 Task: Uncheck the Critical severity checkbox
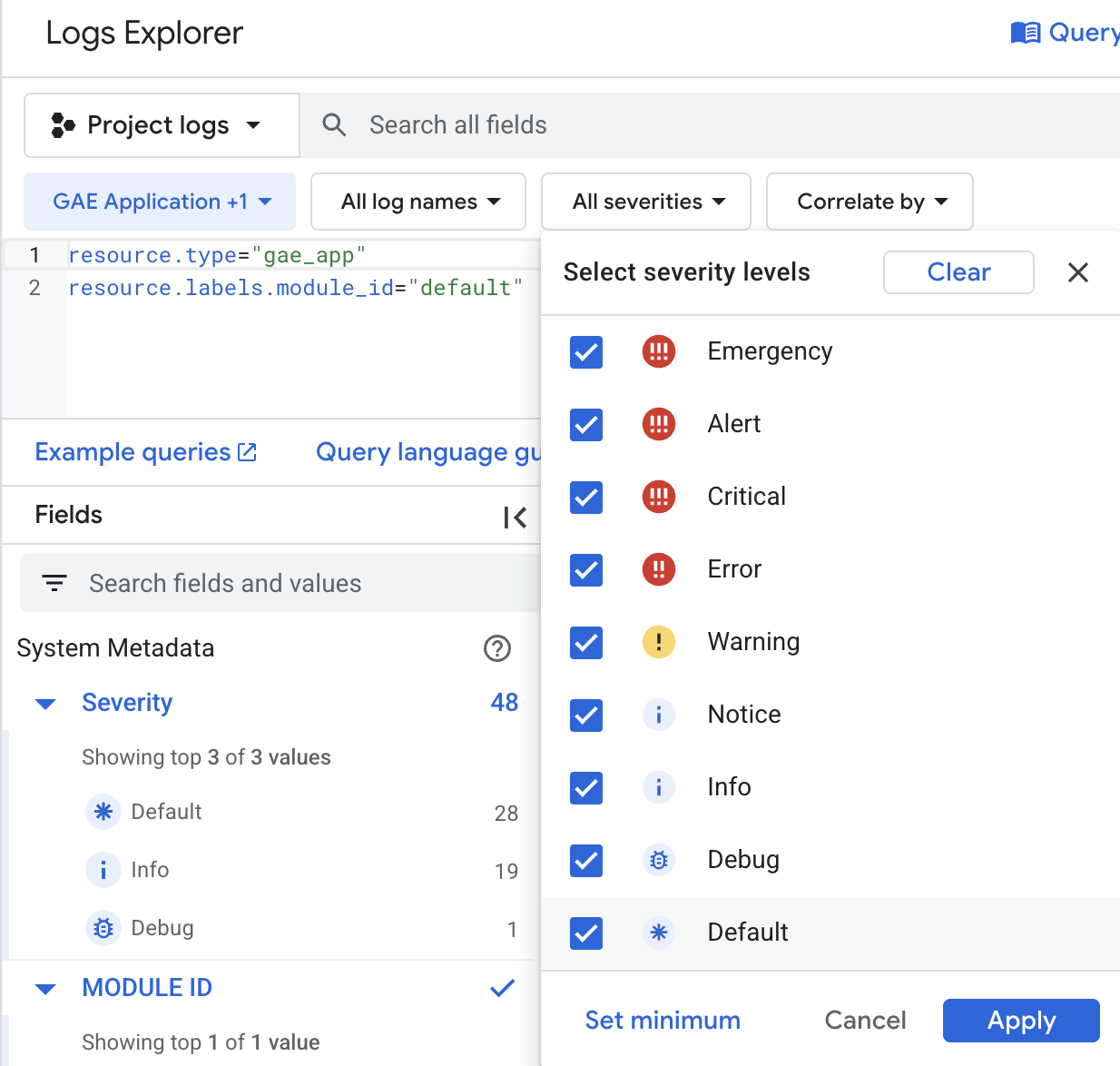(586, 497)
